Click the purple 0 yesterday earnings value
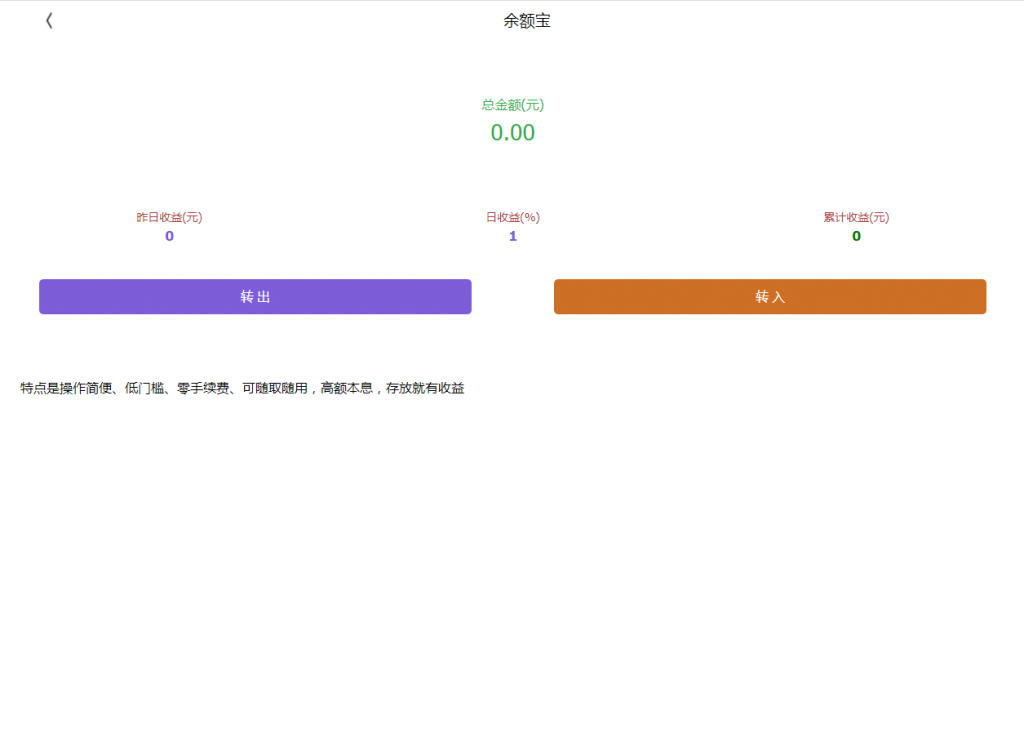Viewport: 1024px width, 742px height. (168, 236)
